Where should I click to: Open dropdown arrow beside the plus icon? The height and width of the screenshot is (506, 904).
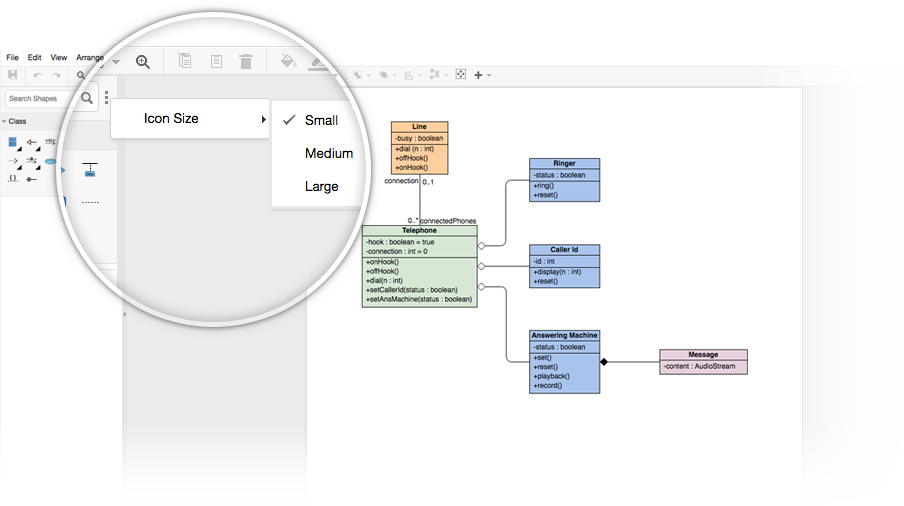tap(489, 75)
